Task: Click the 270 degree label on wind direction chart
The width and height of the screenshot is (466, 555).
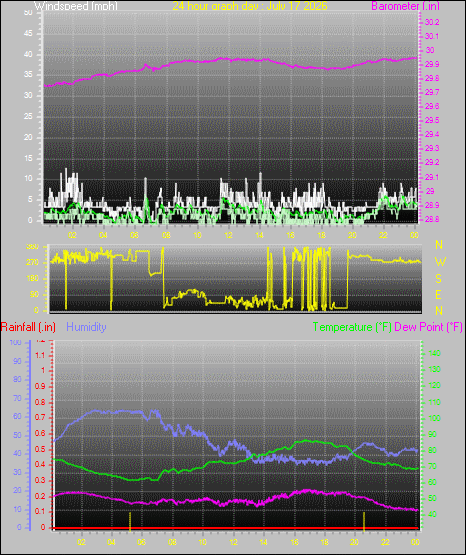Action: [33, 263]
